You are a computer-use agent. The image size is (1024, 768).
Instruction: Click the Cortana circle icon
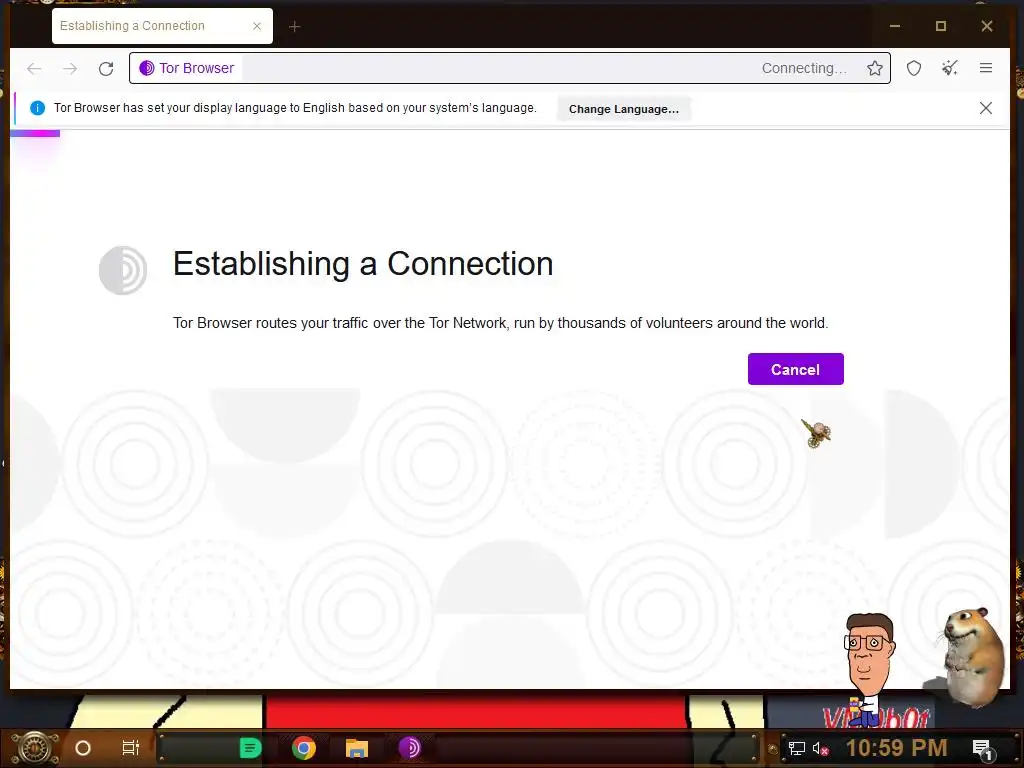pos(83,748)
